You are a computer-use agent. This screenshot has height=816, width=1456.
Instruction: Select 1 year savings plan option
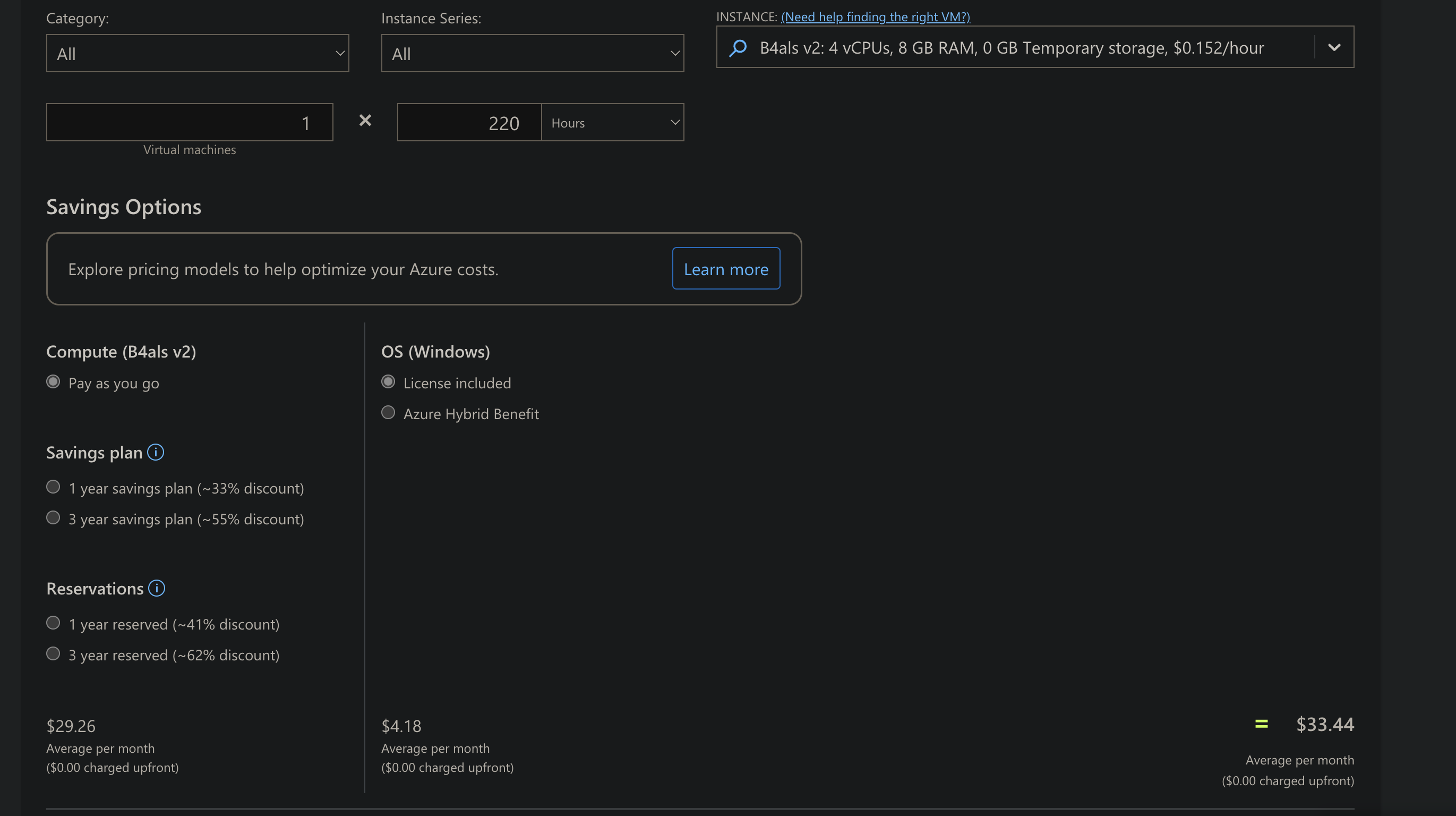pyautogui.click(x=53, y=487)
